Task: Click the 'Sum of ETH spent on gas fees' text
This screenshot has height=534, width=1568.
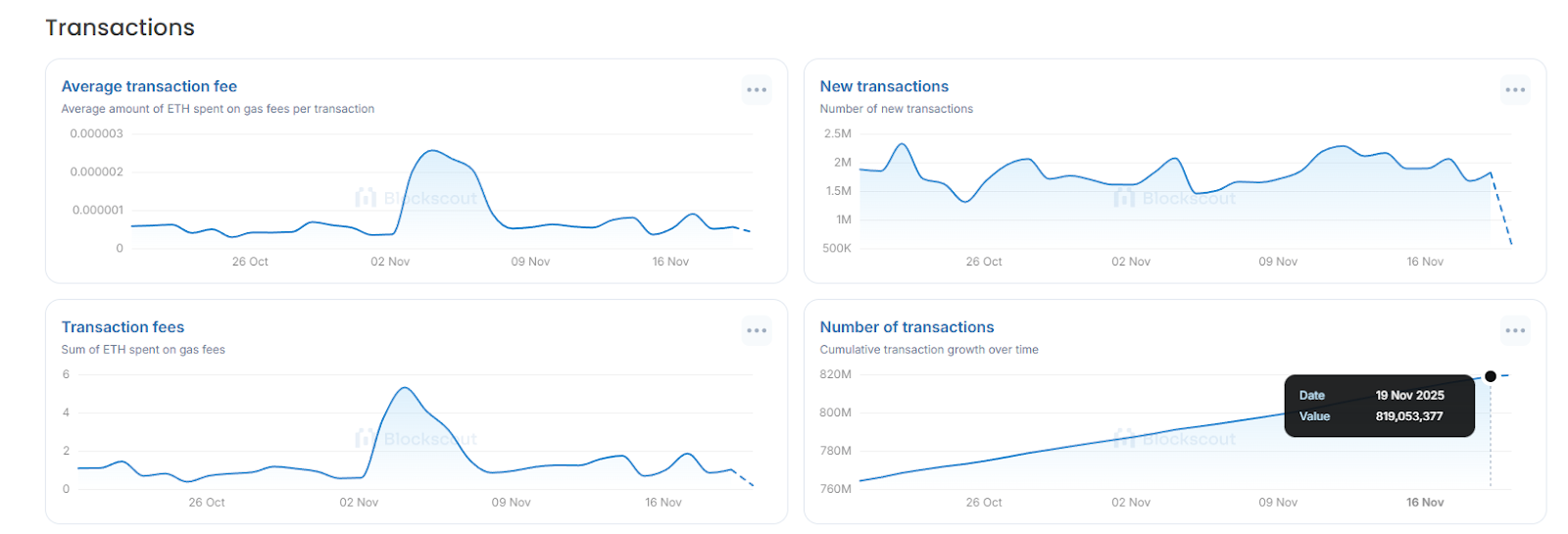Action: click(143, 350)
